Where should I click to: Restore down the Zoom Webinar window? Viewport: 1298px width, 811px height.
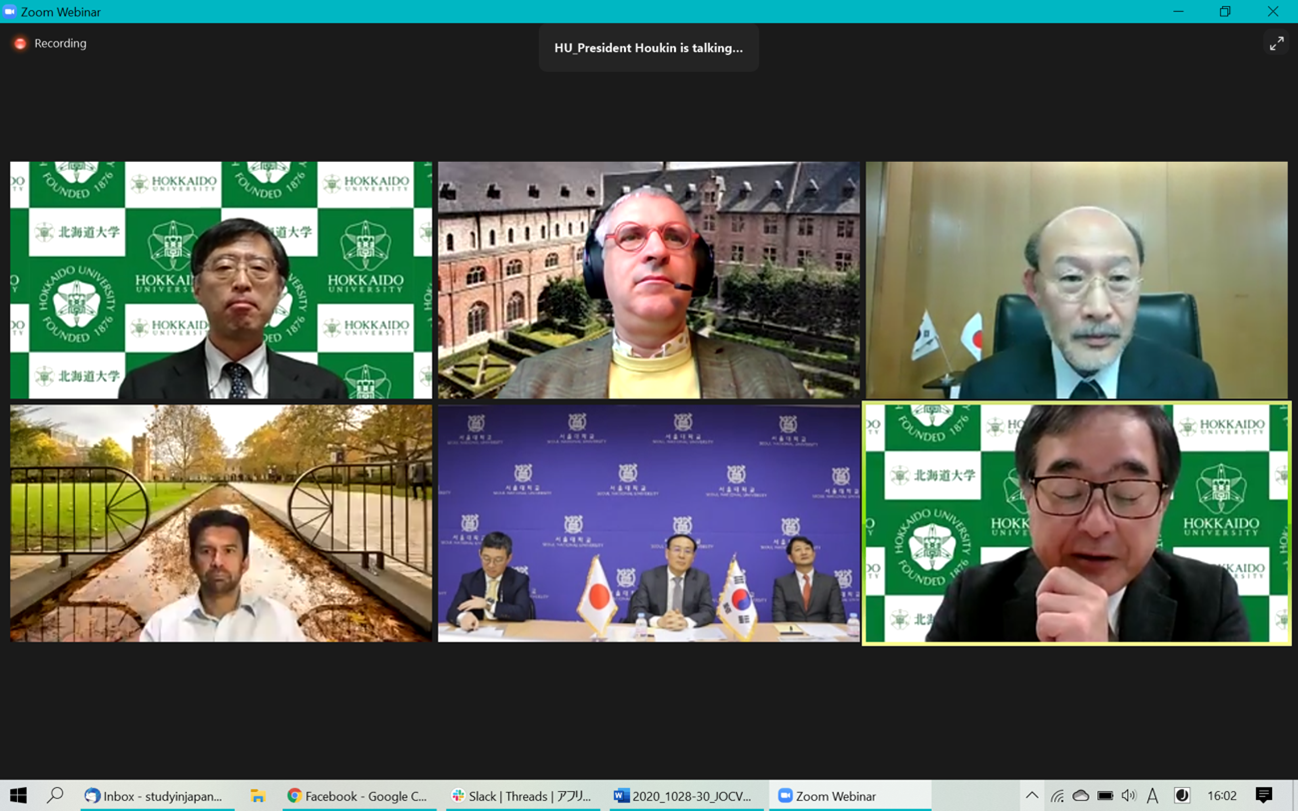(1225, 12)
